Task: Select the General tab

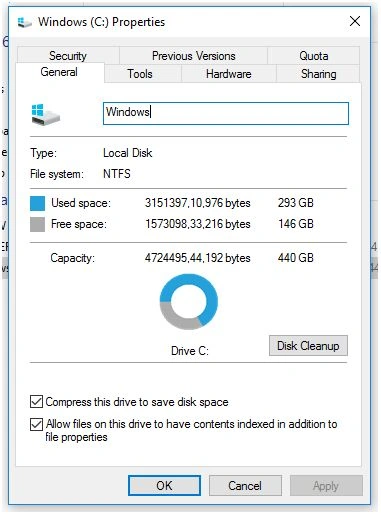Action: (x=59, y=72)
